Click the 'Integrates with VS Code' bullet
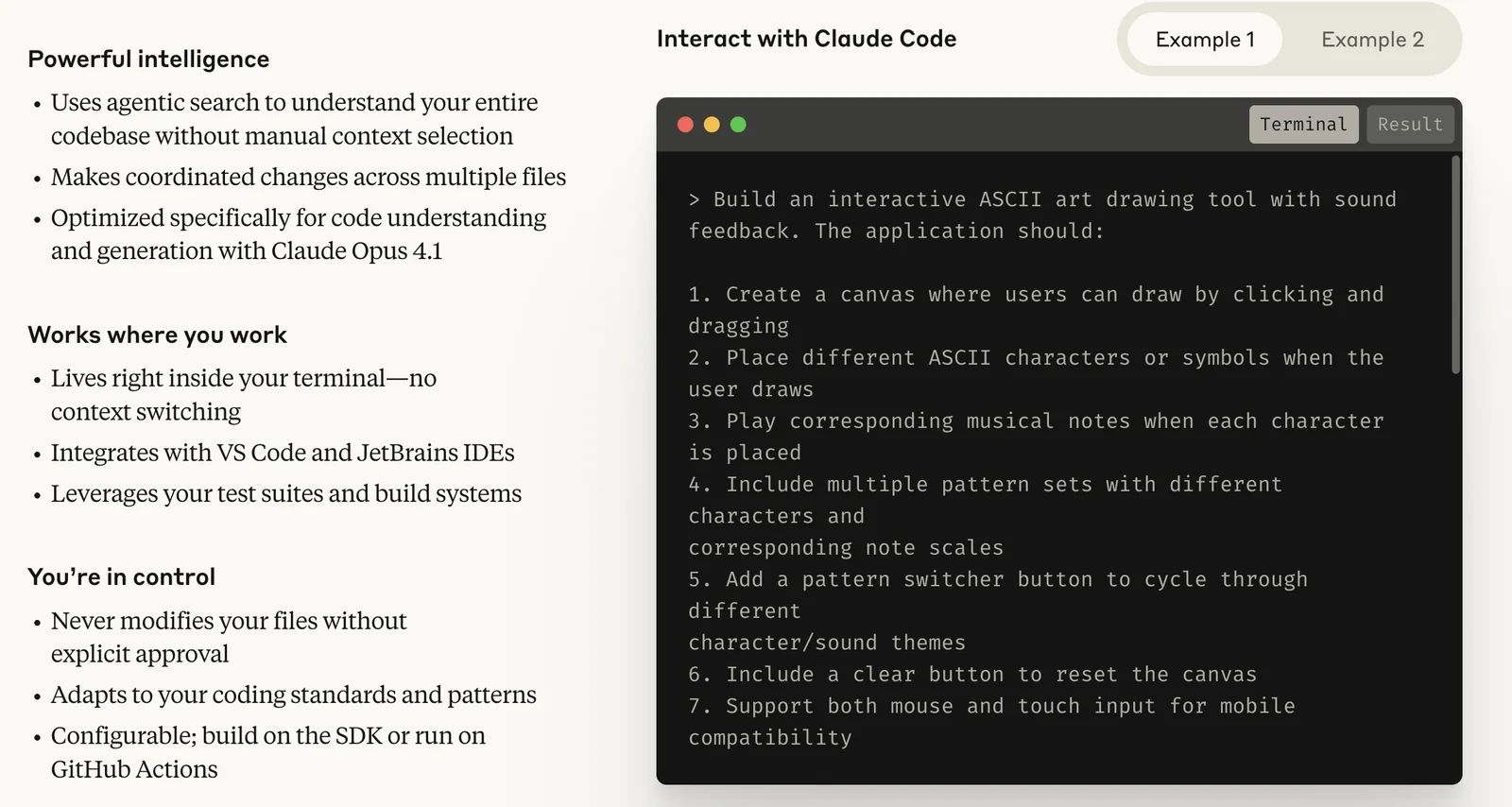Viewport: 1512px width, 807px height. coord(283,453)
